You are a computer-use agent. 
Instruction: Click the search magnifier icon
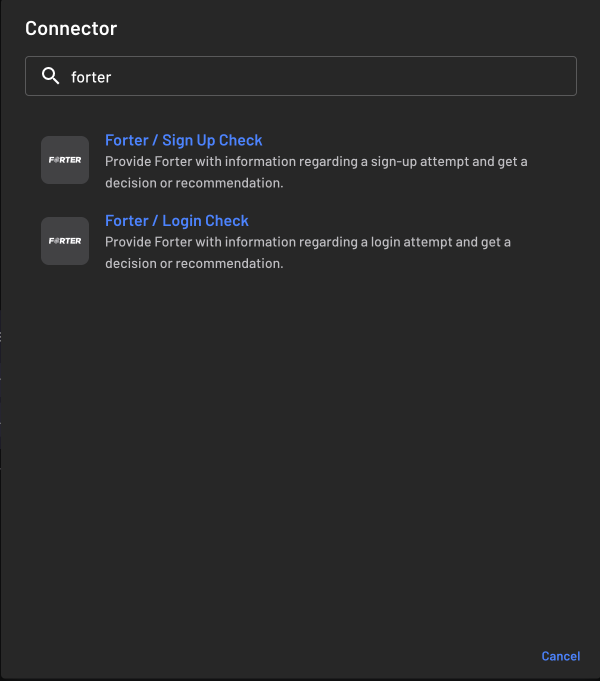click(50, 76)
